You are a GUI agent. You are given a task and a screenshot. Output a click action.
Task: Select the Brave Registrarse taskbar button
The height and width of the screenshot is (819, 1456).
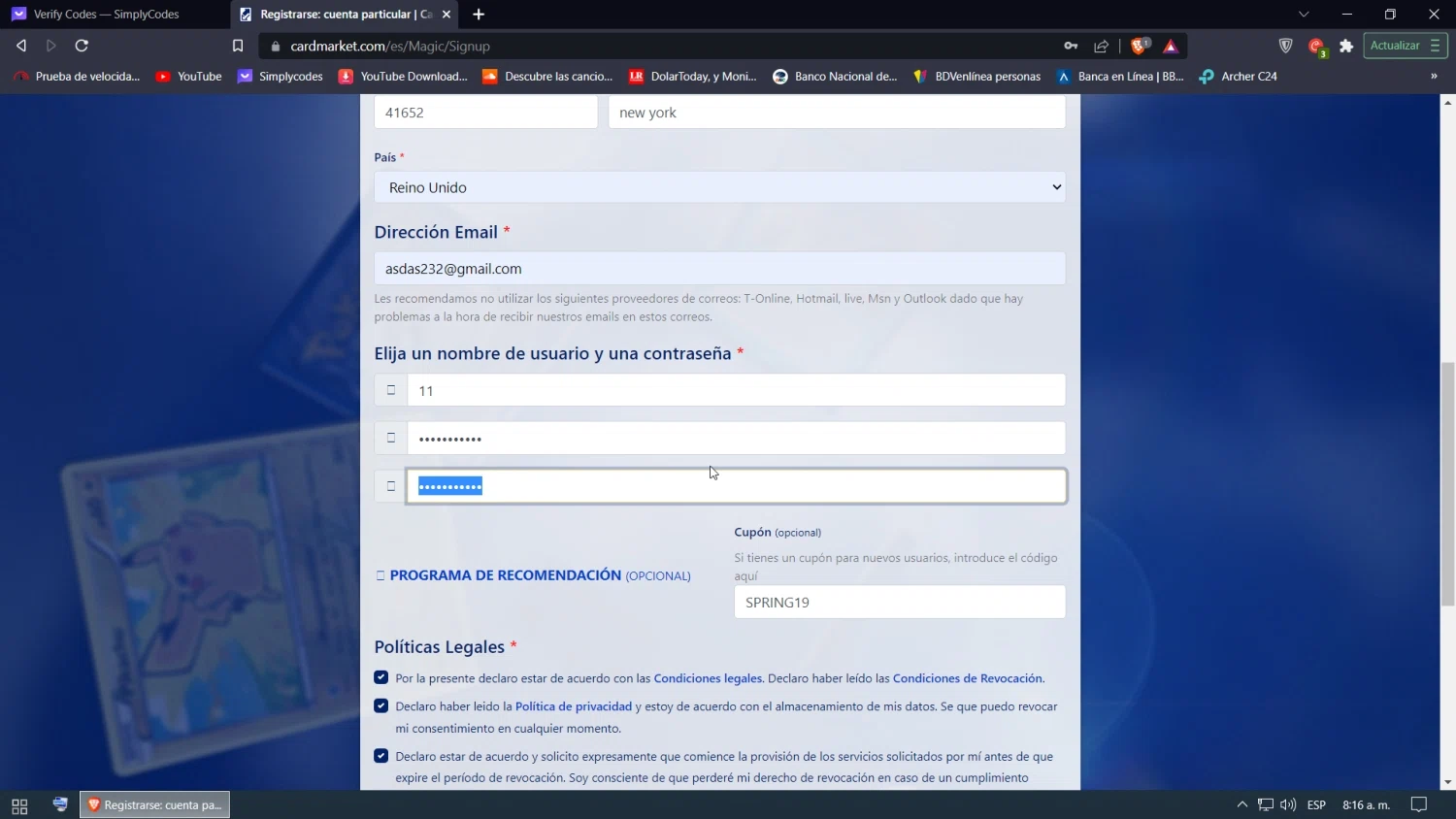coord(155,804)
